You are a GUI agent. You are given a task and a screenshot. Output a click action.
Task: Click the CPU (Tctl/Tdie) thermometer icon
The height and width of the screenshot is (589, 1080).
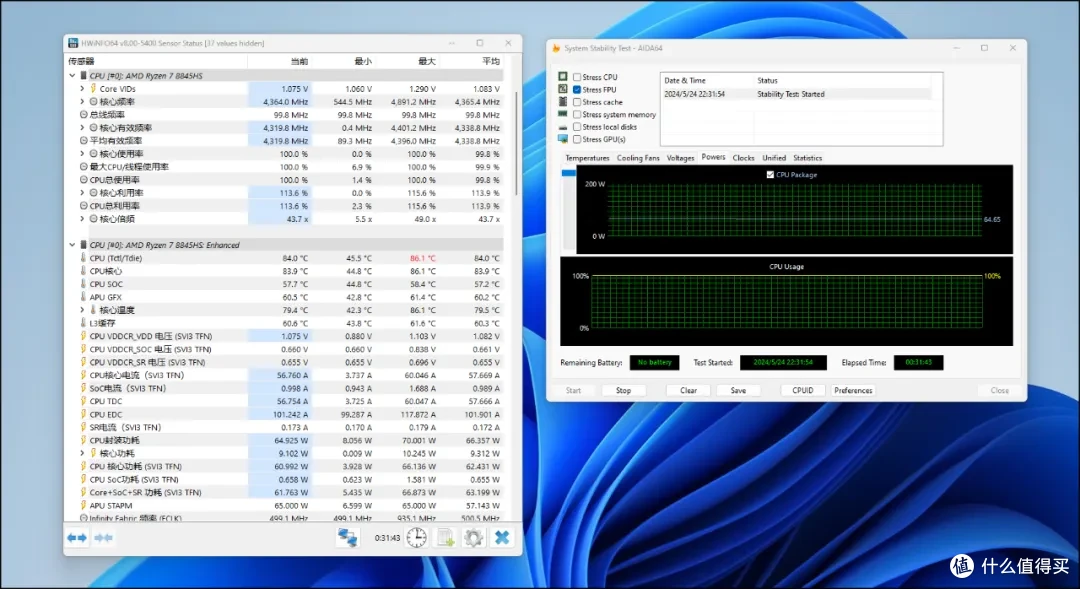coord(83,258)
